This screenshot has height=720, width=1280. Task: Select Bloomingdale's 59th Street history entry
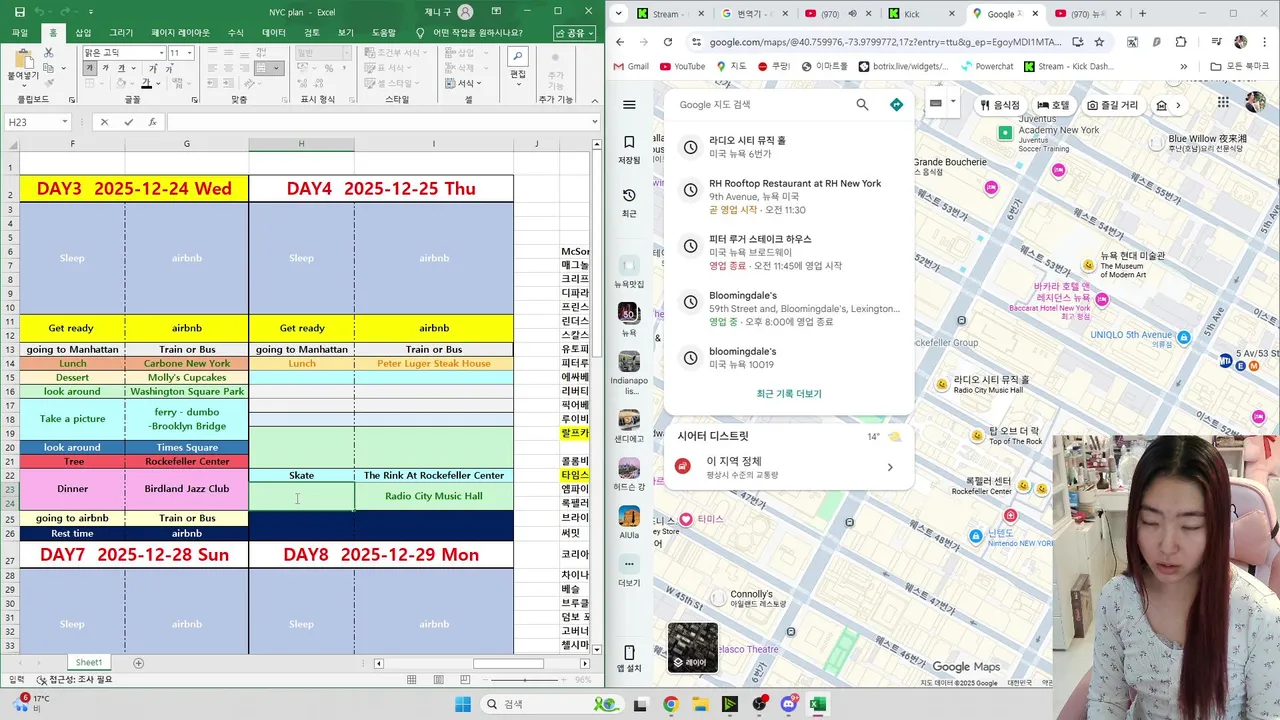point(790,308)
